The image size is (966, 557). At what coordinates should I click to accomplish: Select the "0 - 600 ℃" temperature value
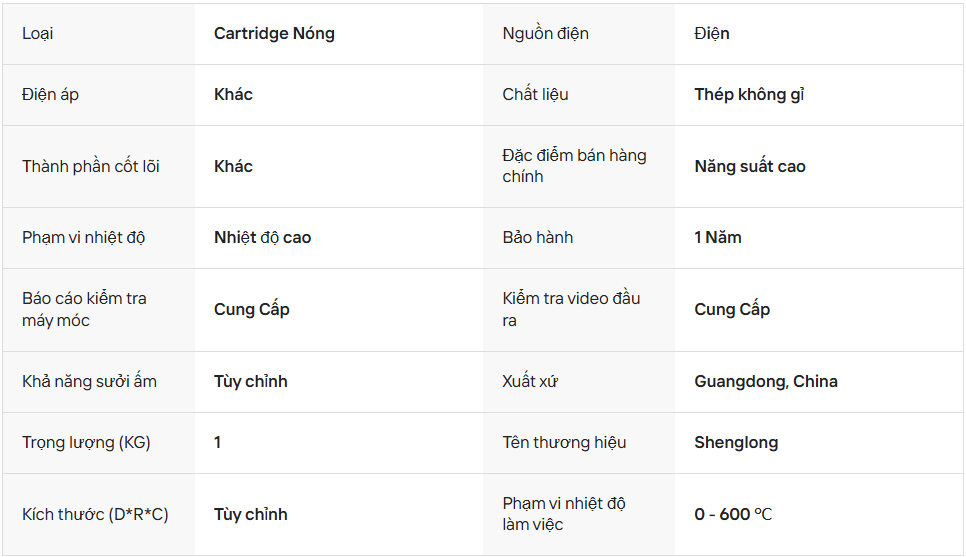point(733,515)
